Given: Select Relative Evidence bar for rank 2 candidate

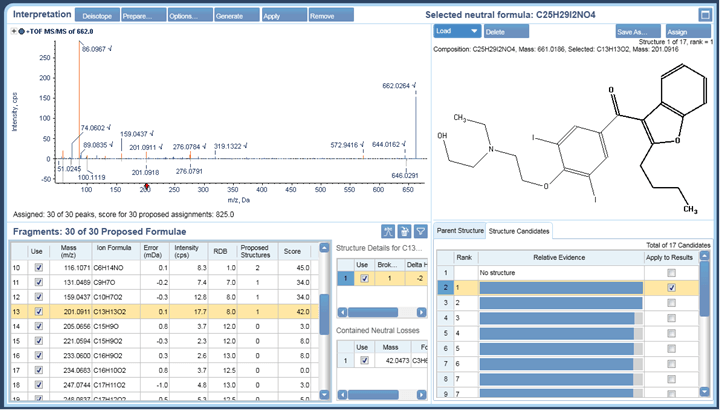Looking at the screenshot, I should pyautogui.click(x=561, y=303).
